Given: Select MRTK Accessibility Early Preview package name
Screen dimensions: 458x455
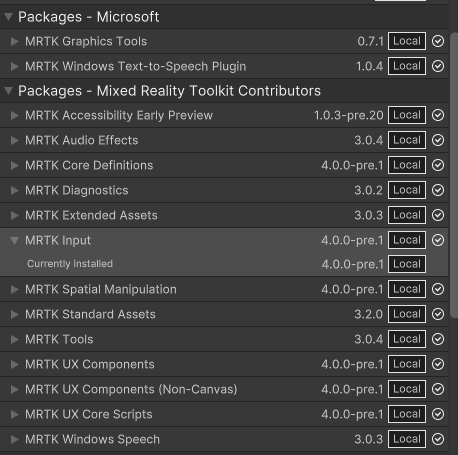Looking at the screenshot, I should 119,115.
